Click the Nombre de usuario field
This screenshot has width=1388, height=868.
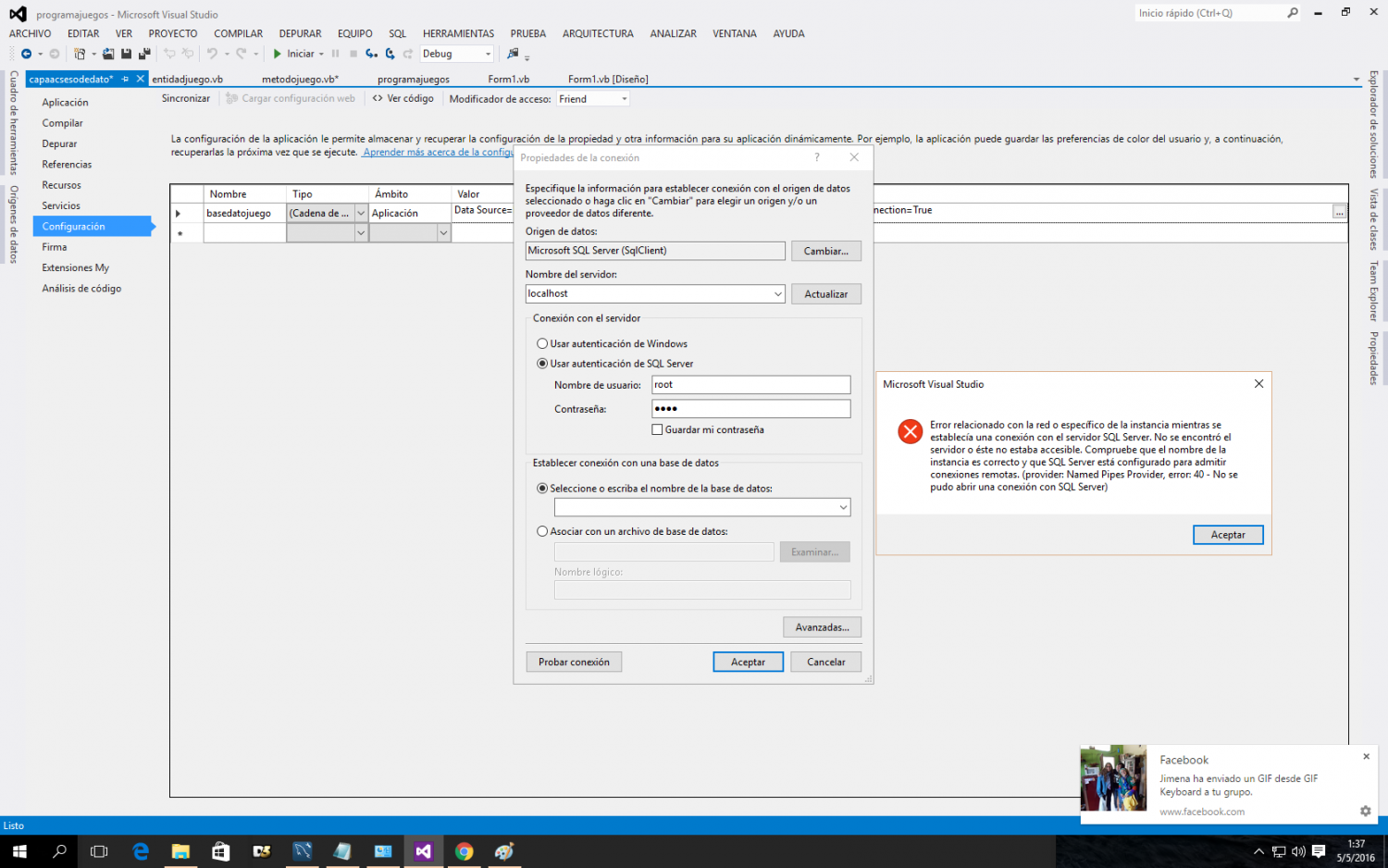[x=750, y=385]
